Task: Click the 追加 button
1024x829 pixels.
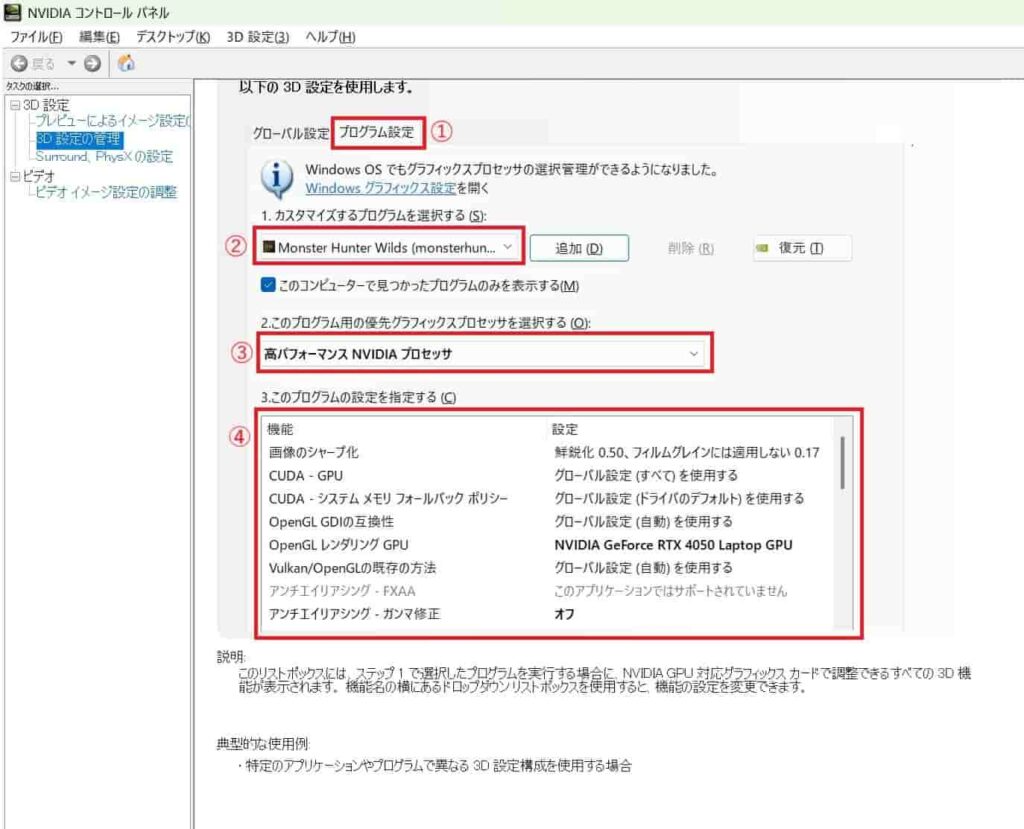Action: point(579,248)
